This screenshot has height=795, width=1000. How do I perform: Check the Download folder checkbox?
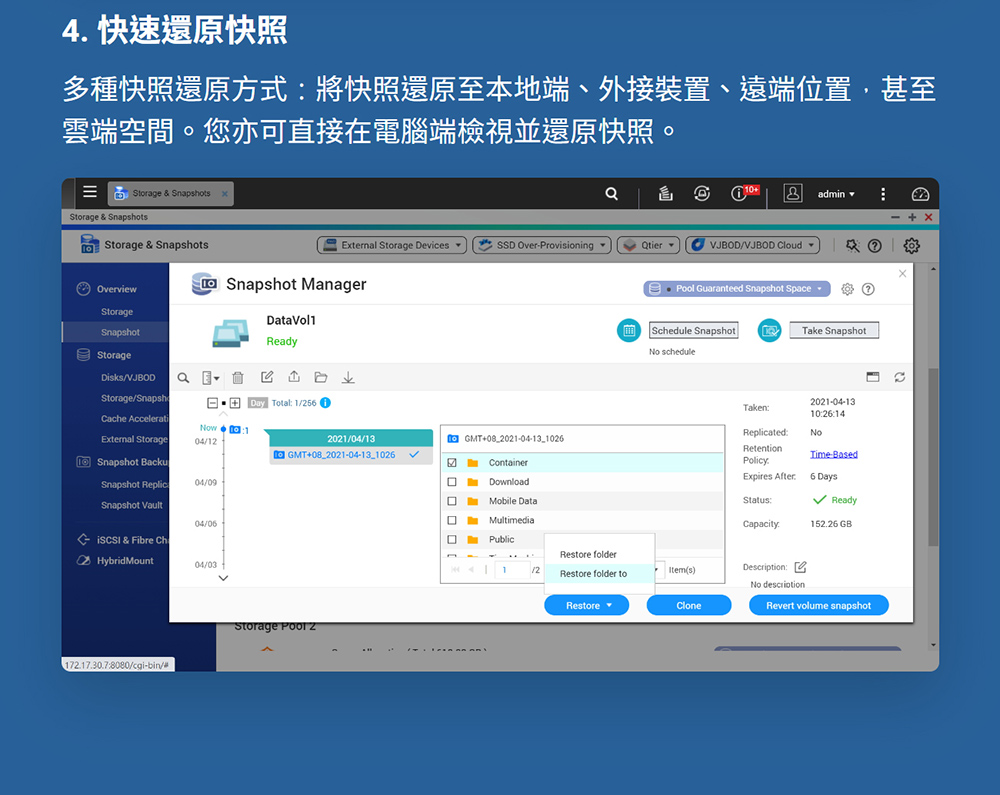[x=452, y=482]
